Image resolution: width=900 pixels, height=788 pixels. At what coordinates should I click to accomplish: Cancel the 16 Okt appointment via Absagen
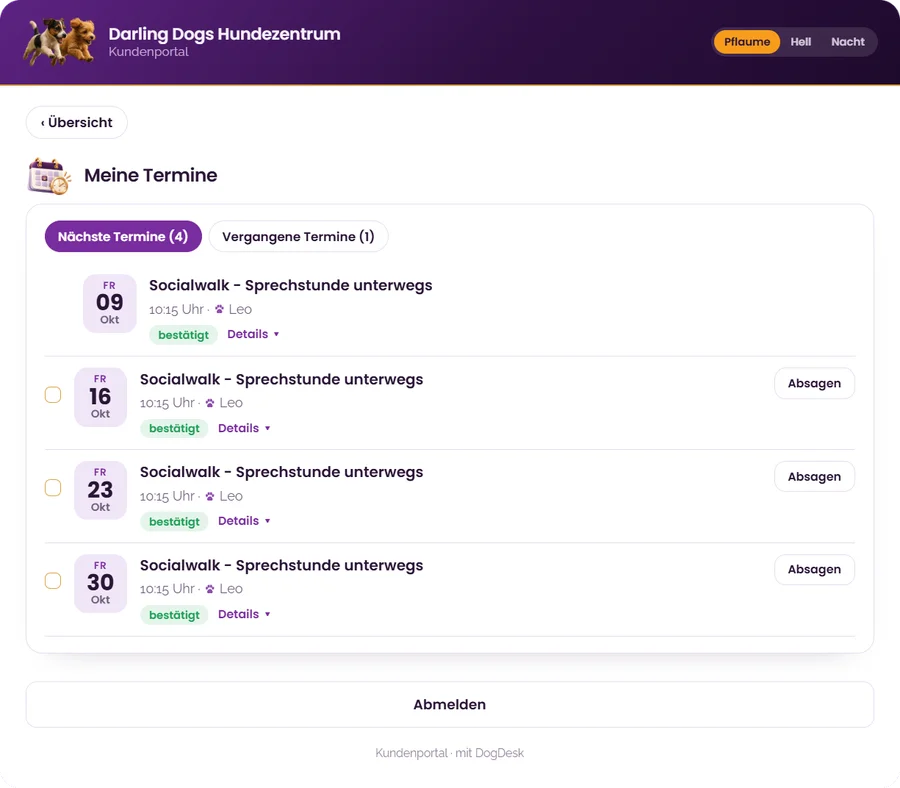click(814, 383)
